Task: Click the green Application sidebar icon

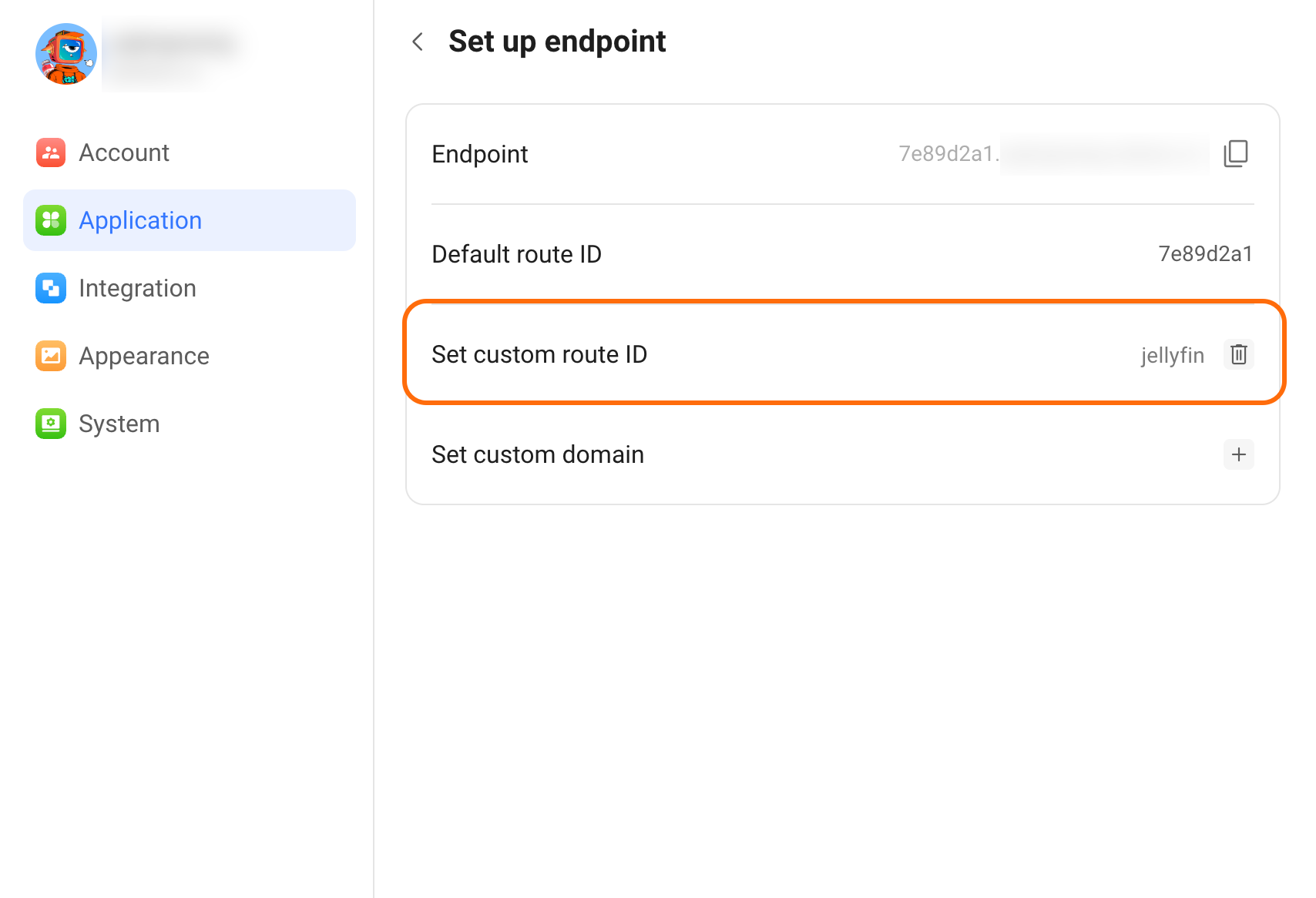Action: click(x=51, y=220)
